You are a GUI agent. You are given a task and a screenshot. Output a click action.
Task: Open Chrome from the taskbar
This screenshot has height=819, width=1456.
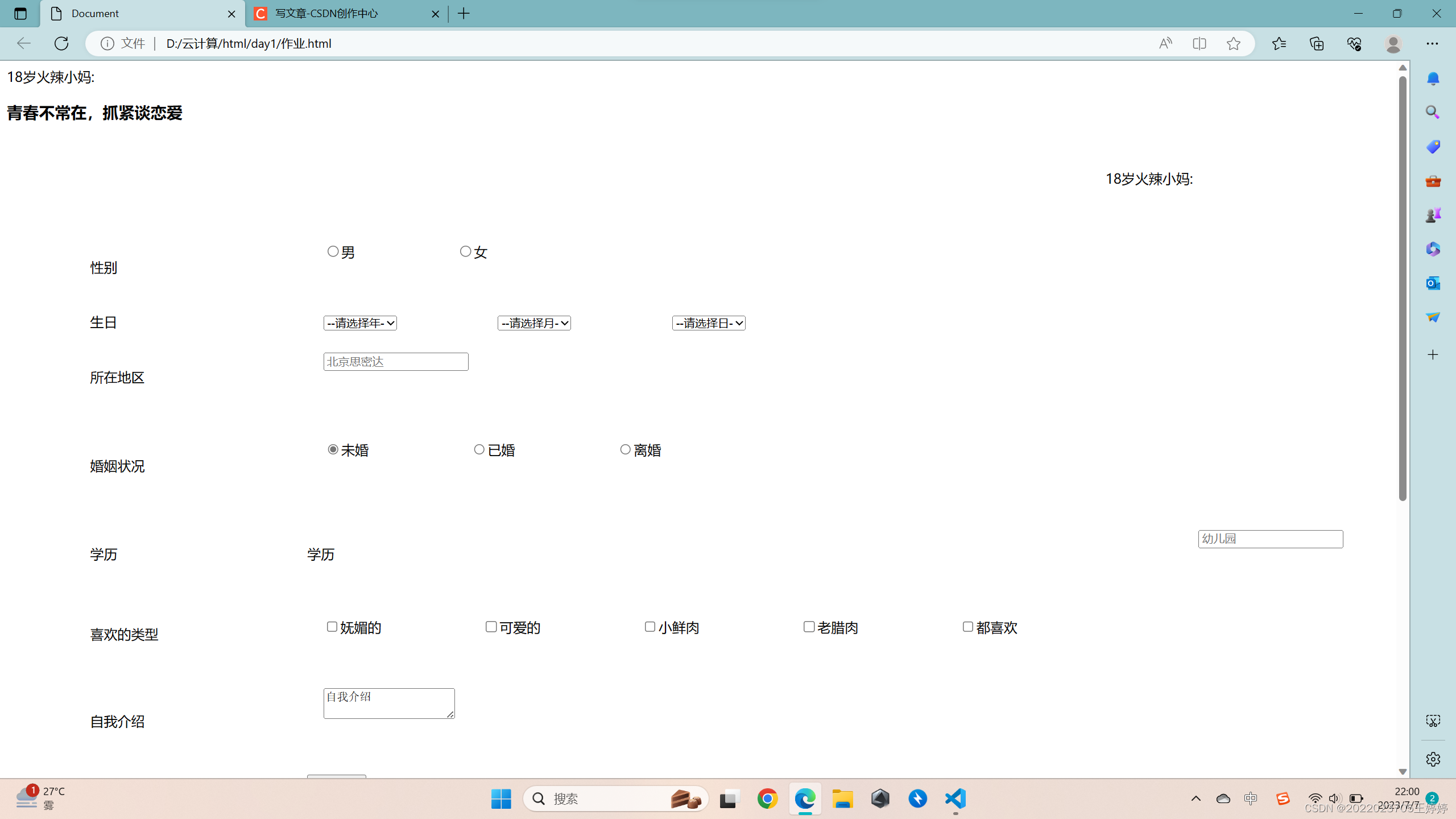pos(767,798)
